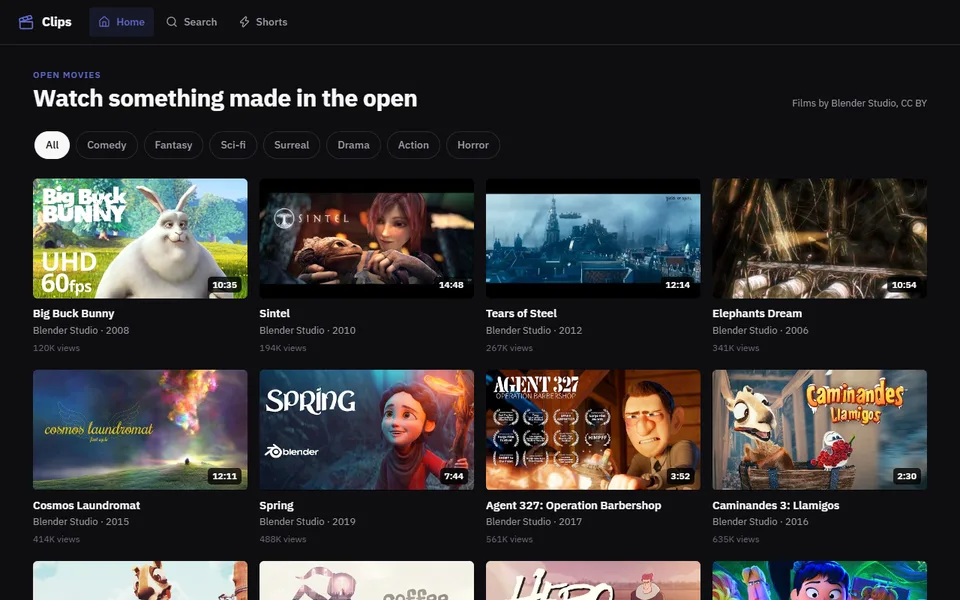This screenshot has width=960, height=600.
Task: Open the Elephants Dream thumbnail
Action: [x=820, y=238]
